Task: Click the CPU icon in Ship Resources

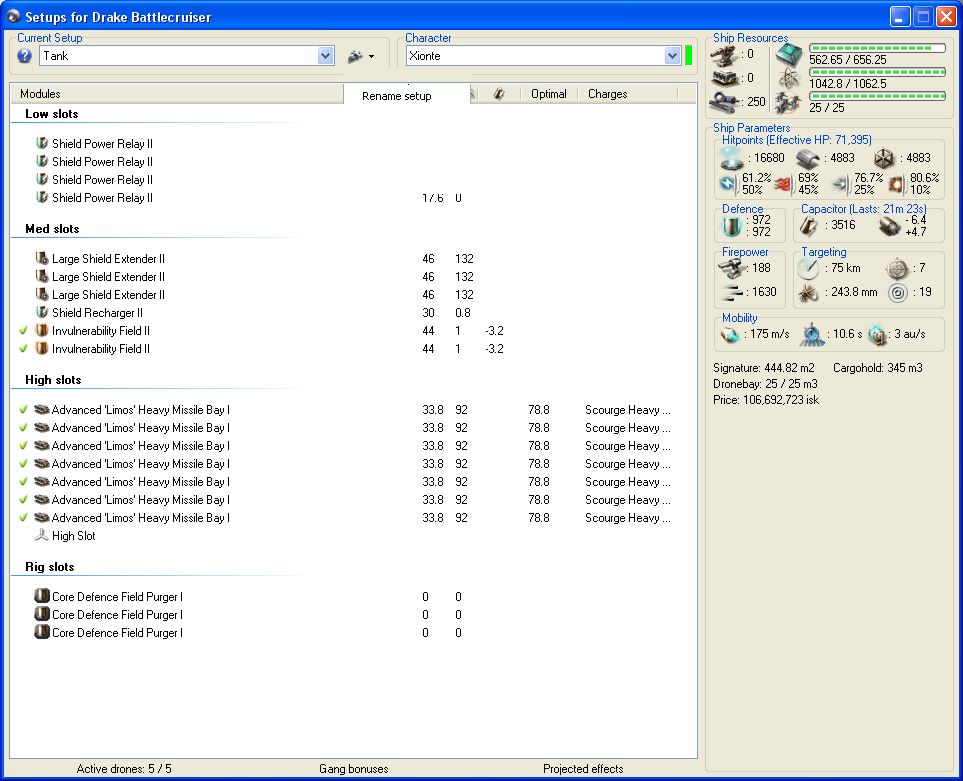Action: point(789,55)
